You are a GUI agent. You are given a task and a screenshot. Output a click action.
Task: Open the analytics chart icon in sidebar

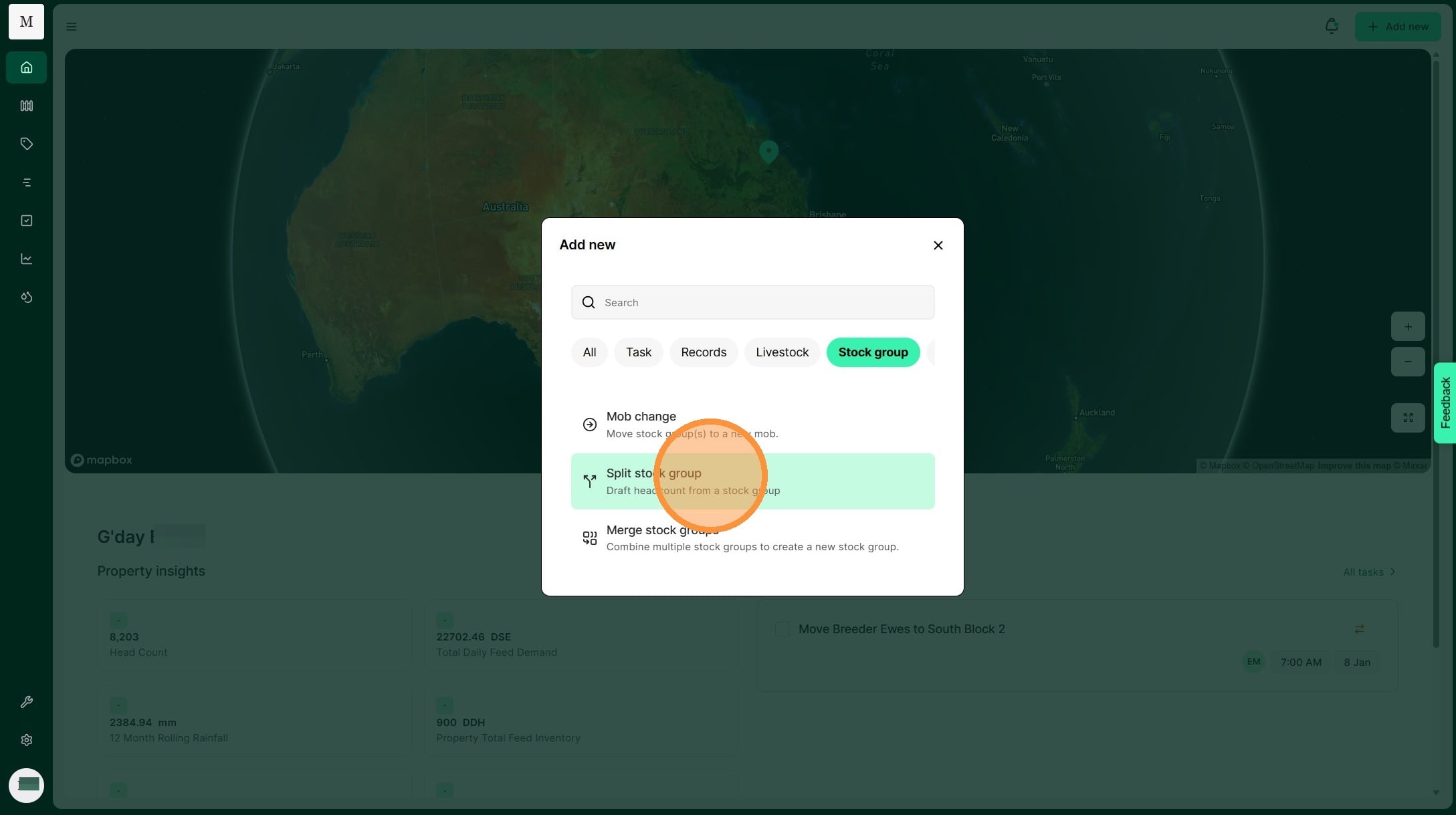click(x=26, y=259)
